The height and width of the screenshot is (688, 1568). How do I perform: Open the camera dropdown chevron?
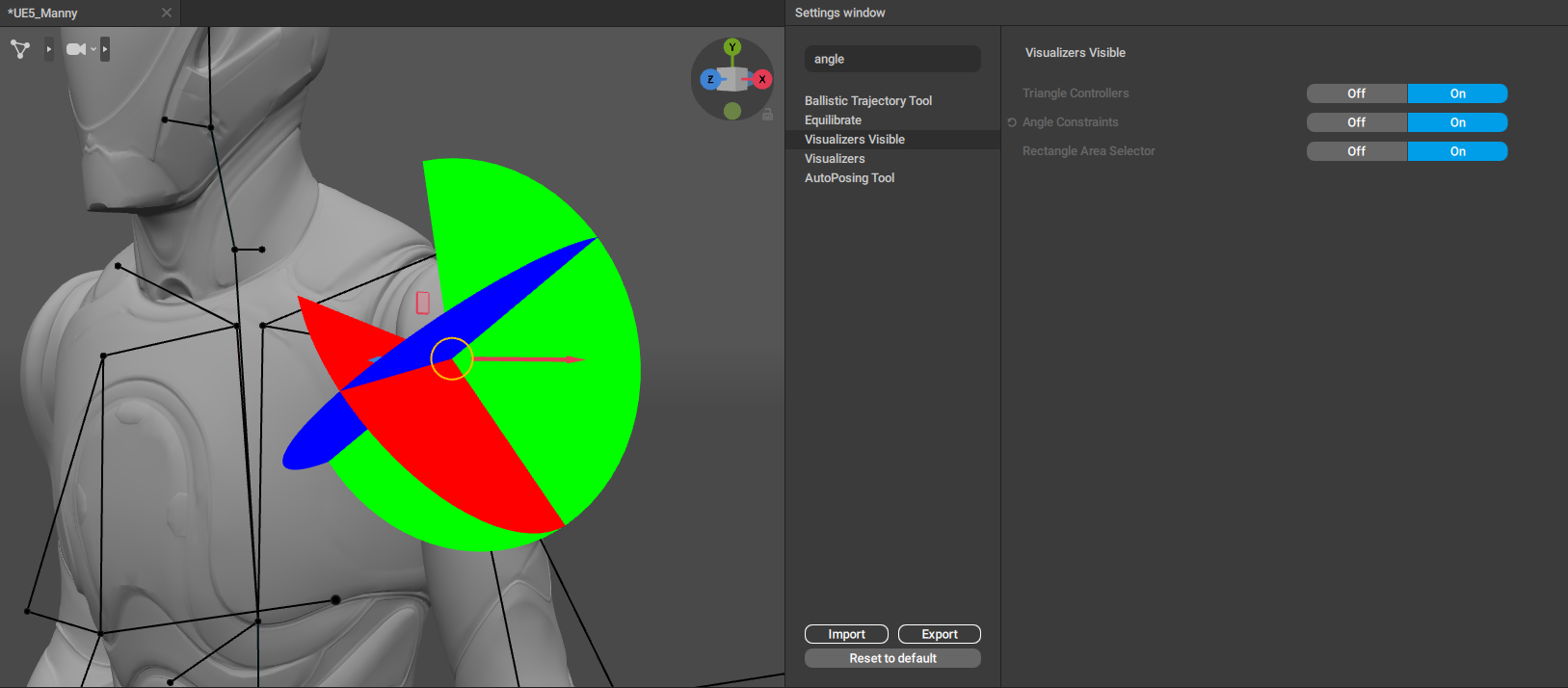[93, 49]
